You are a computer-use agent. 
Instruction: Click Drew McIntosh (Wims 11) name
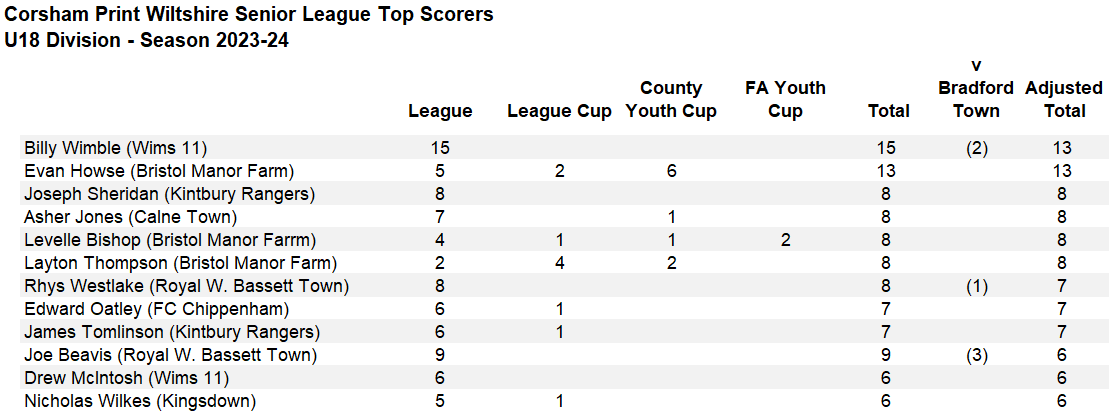click(127, 378)
